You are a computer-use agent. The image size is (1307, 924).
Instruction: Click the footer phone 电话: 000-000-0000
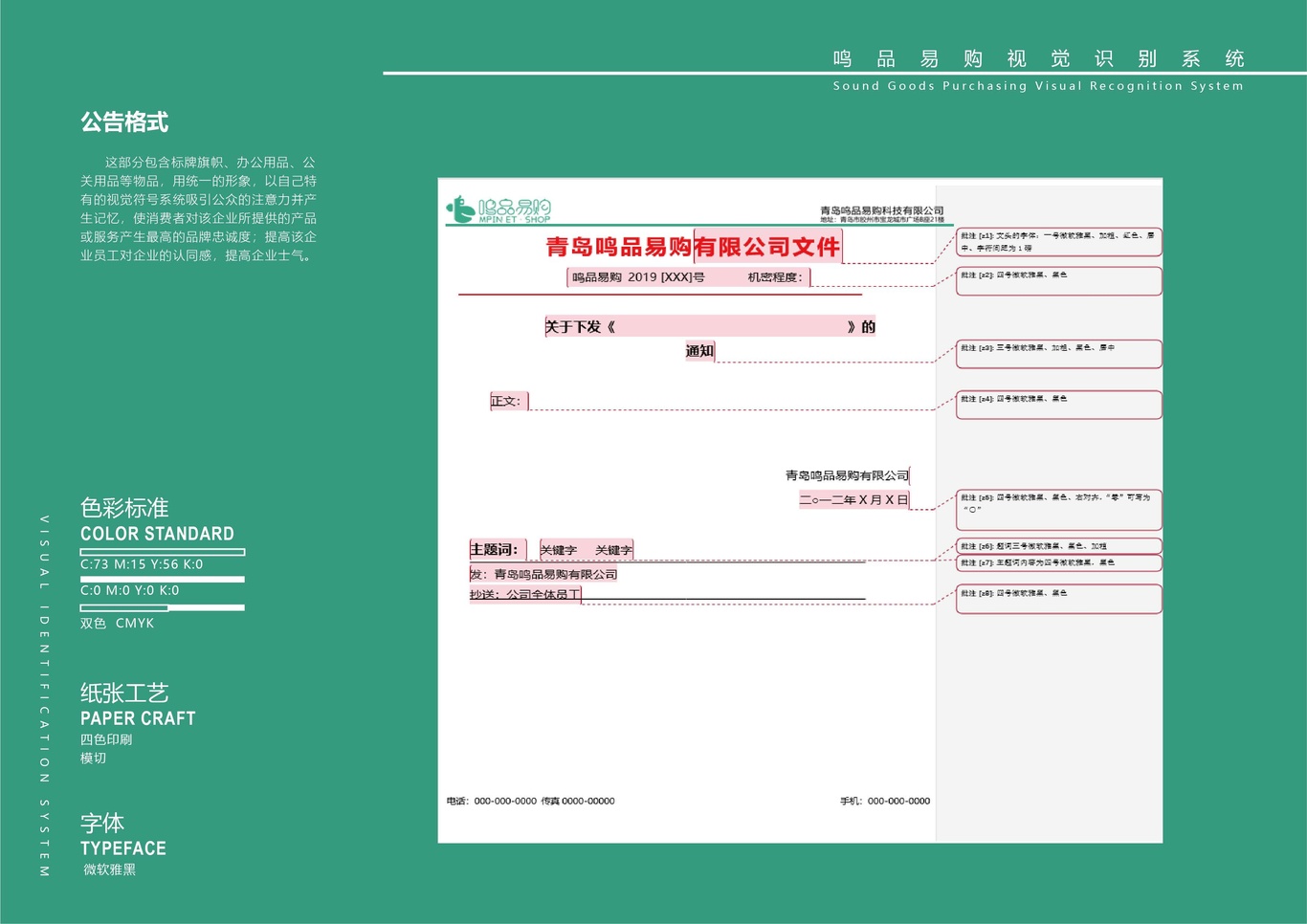[x=492, y=802]
